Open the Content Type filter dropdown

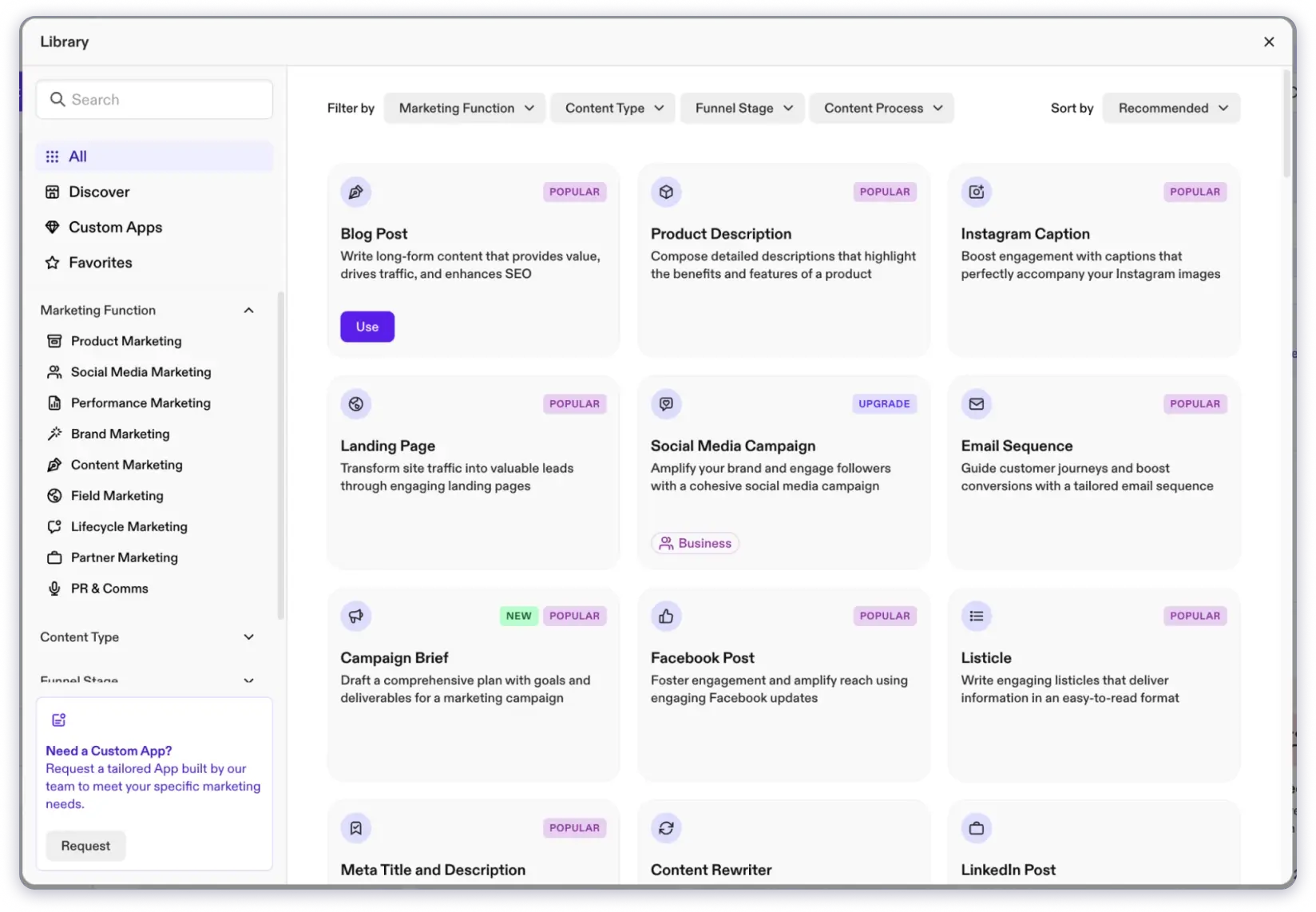612,108
